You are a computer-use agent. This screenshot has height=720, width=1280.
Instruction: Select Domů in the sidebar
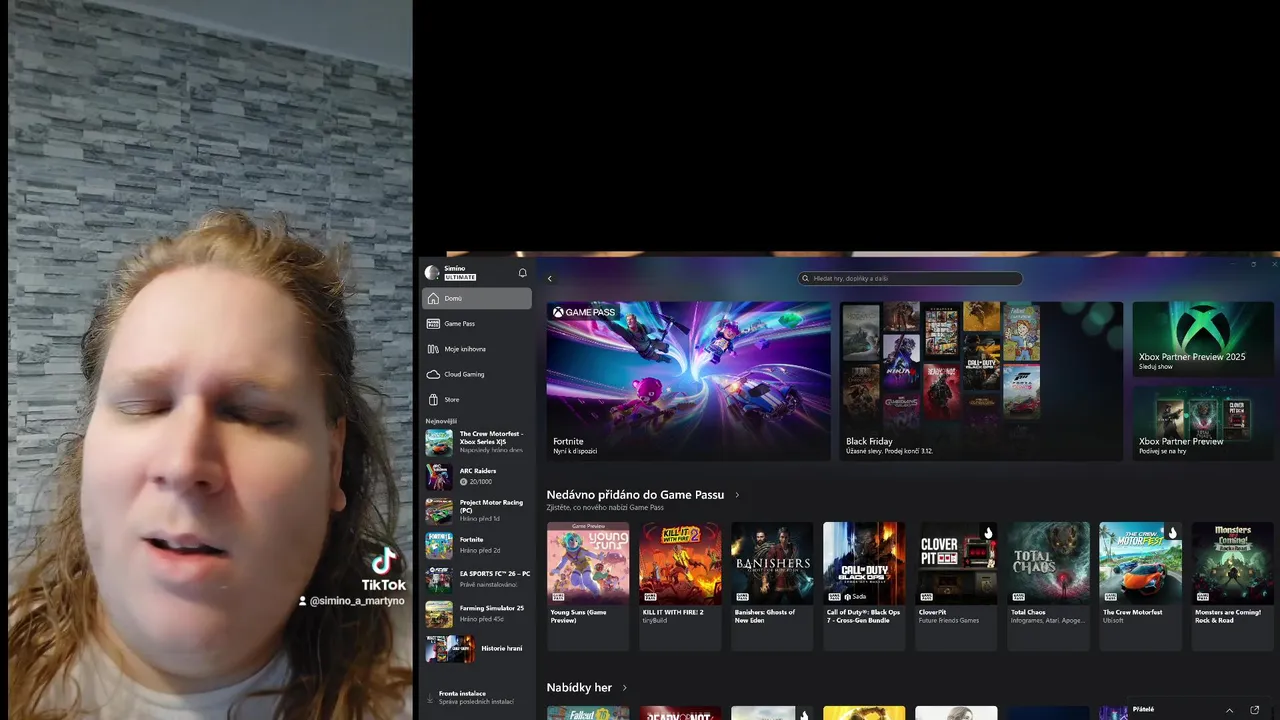point(477,298)
